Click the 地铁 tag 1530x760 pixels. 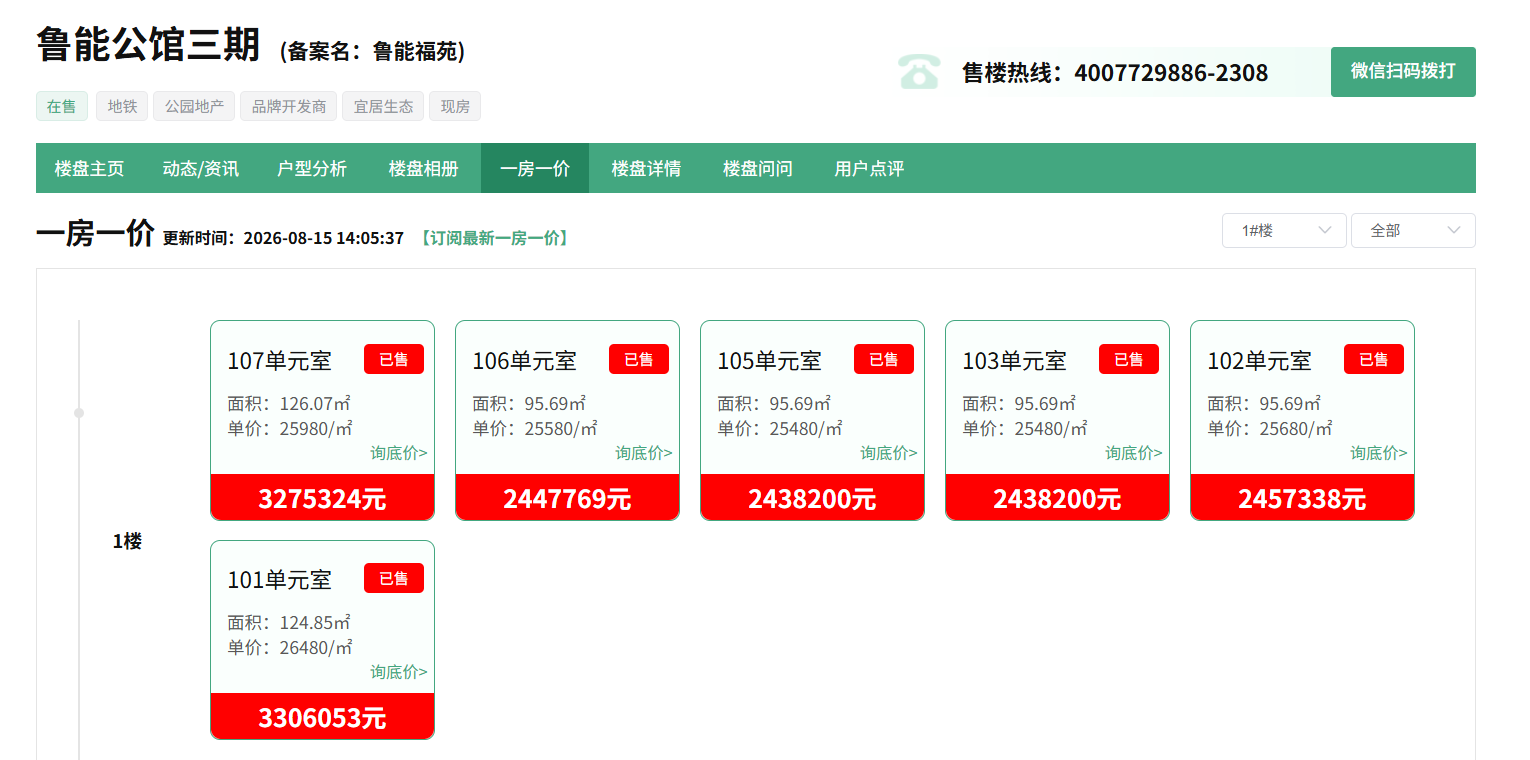122,106
